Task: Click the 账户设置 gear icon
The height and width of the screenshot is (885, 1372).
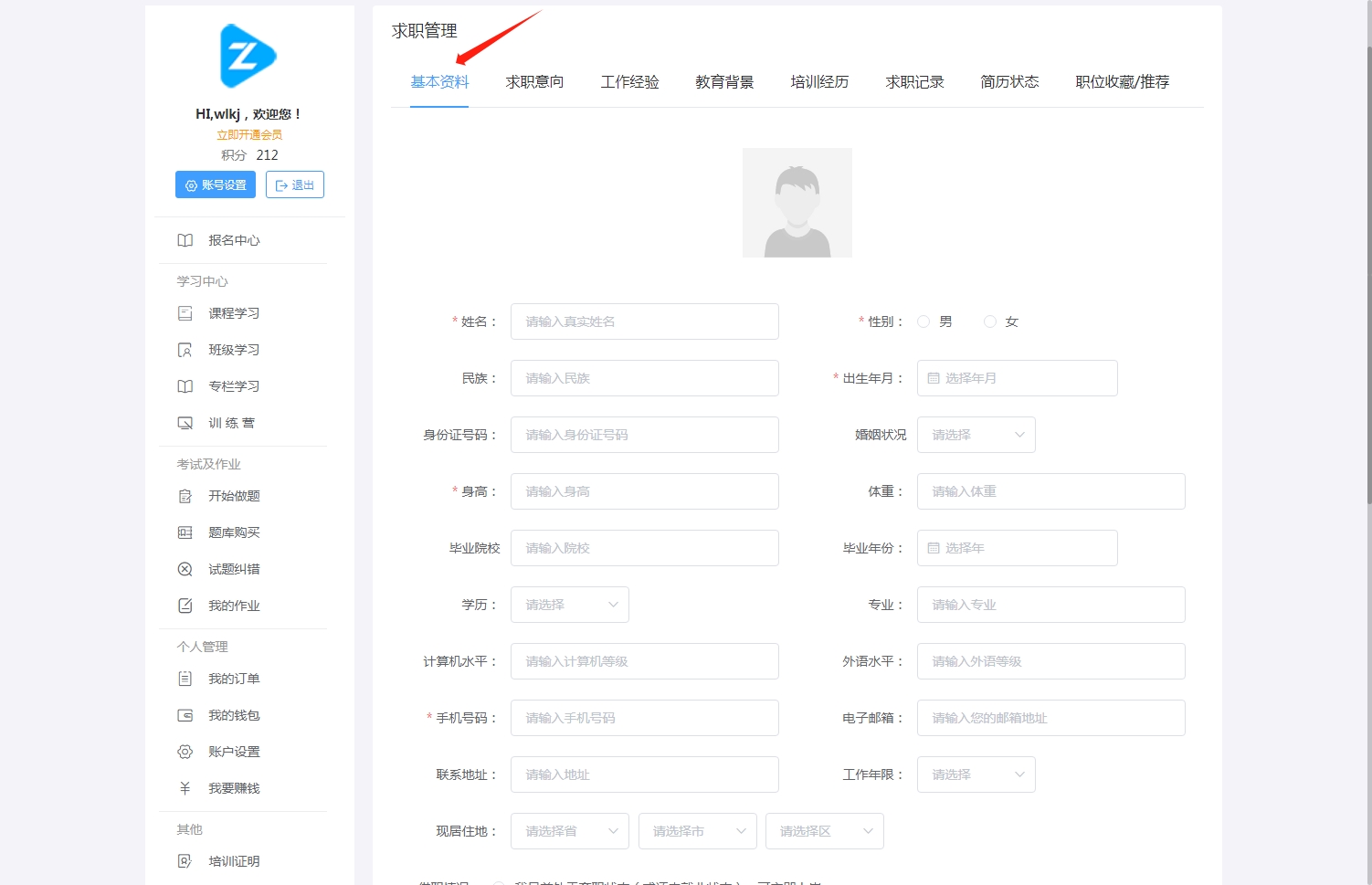Action: [x=185, y=752]
